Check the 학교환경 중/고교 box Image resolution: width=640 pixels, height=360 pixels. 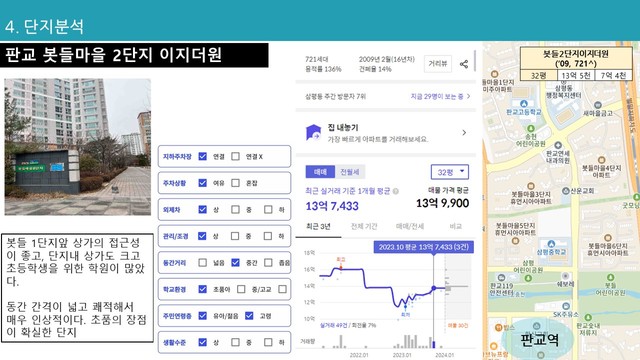(x=241, y=289)
